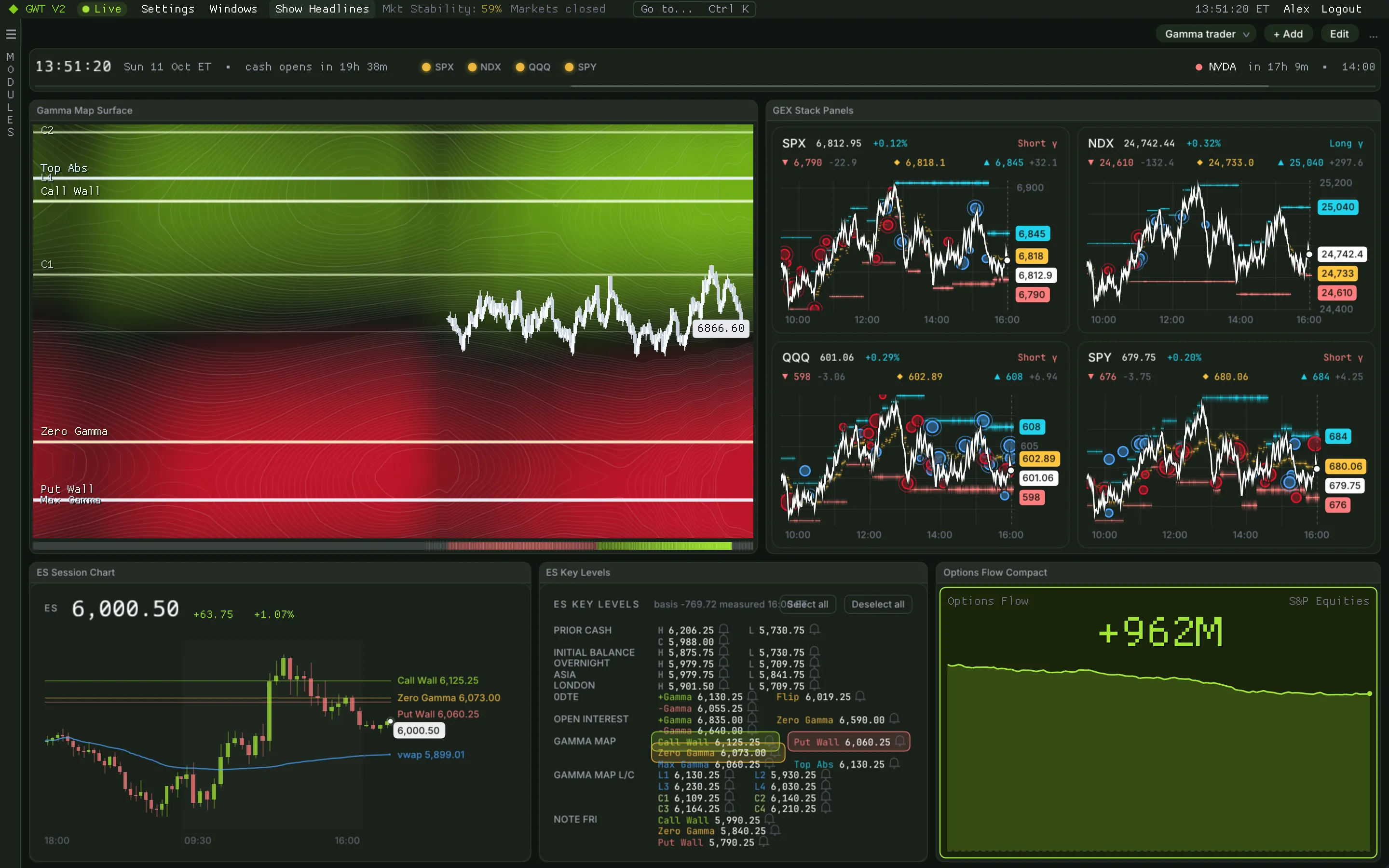The width and height of the screenshot is (1389, 868).
Task: Click Show Headlines in top bar
Action: click(321, 9)
